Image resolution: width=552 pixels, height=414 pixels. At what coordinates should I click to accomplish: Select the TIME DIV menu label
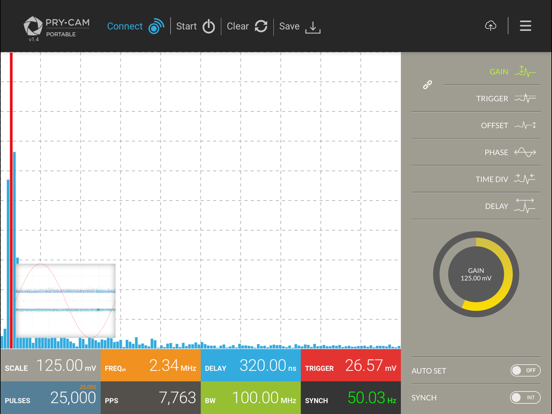tap(492, 180)
